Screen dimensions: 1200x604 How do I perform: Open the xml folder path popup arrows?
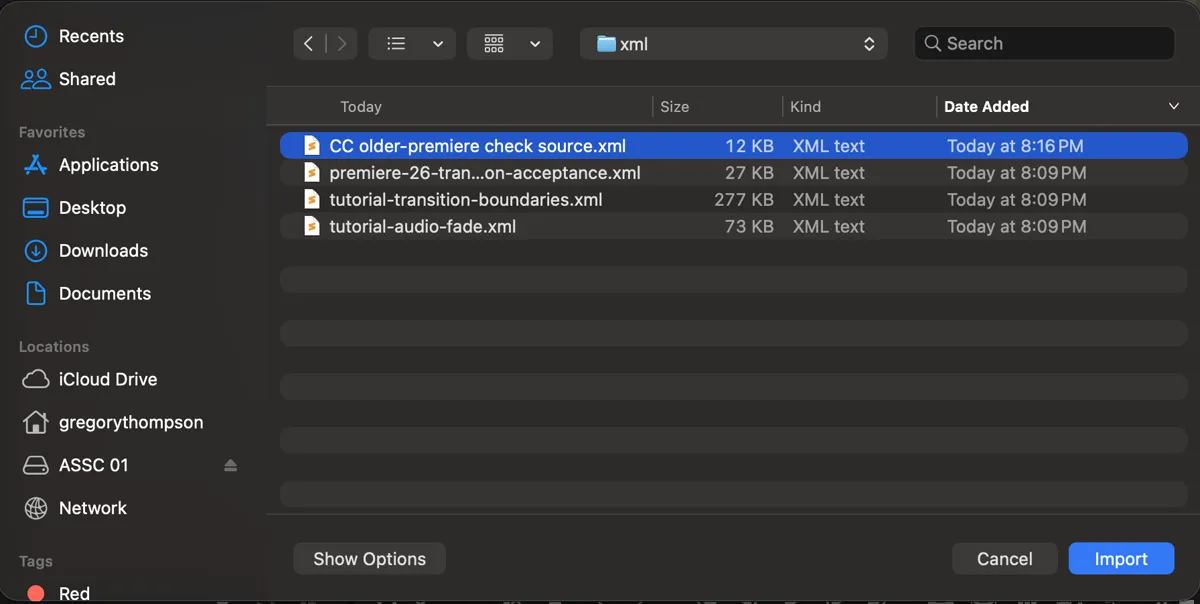pyautogui.click(x=869, y=43)
